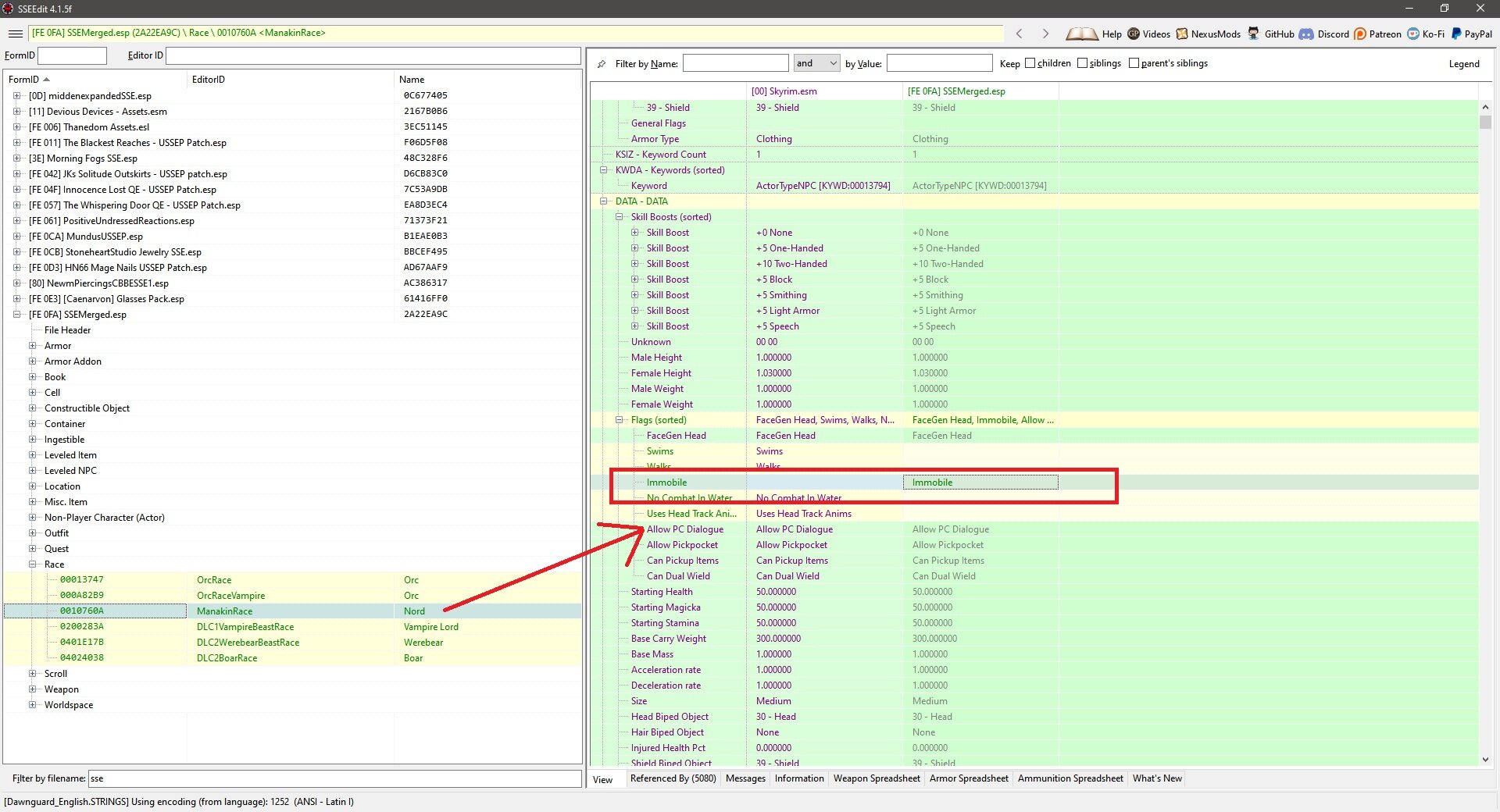Collapse the DATA - DATA record section
This screenshot has width=1500, height=812.
pos(604,201)
